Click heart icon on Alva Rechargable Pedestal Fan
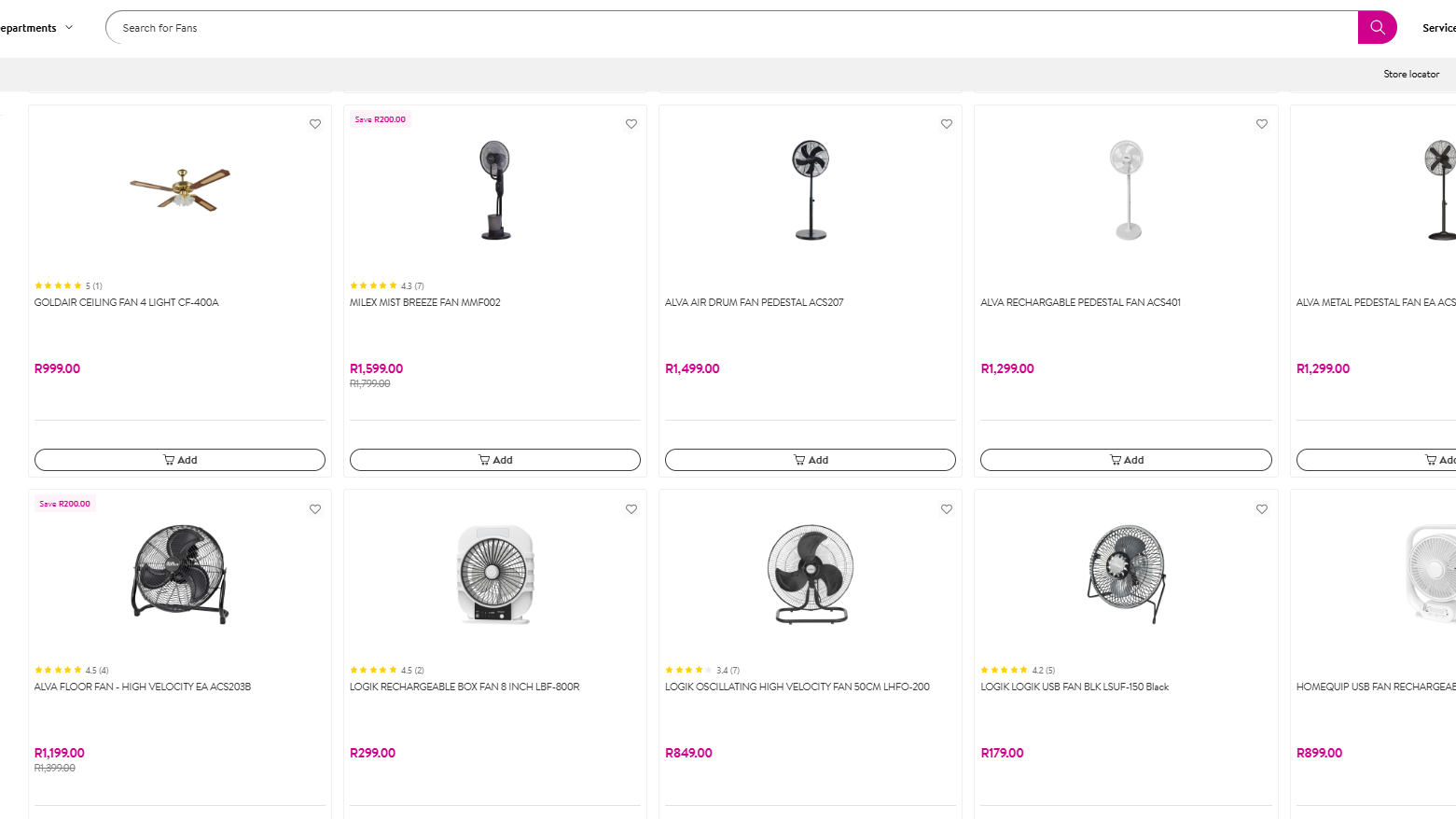 (x=1262, y=124)
